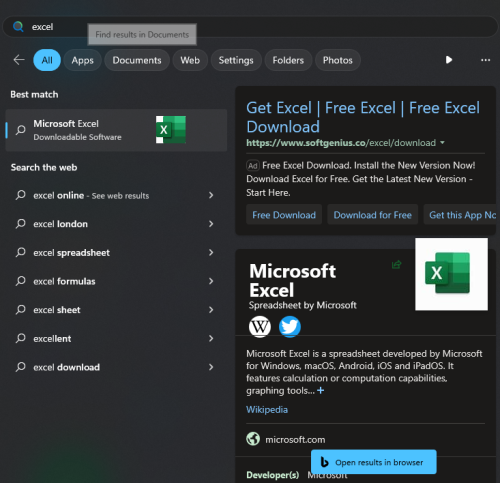Switch to the Photos filter tab
The width and height of the screenshot is (500, 483).
tap(338, 60)
